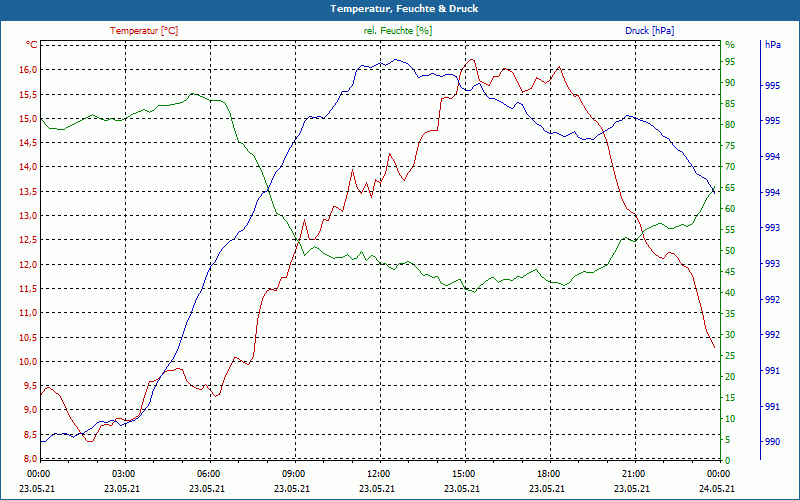Viewport: 800px width, 500px height.
Task: Click the '15' humidity axis value
Action: pos(730,398)
